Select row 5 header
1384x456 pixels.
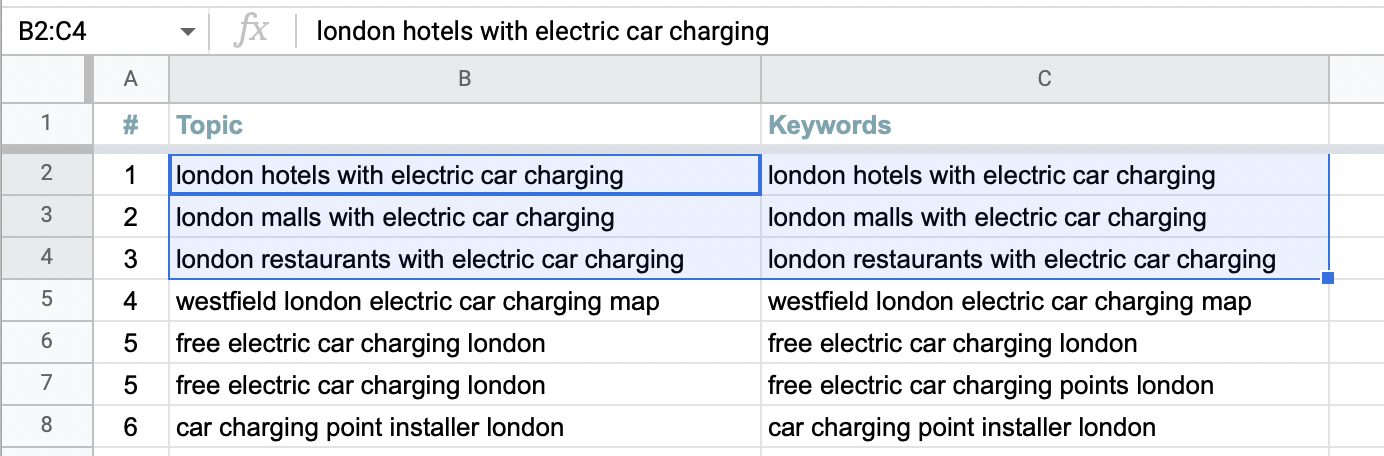(x=46, y=300)
